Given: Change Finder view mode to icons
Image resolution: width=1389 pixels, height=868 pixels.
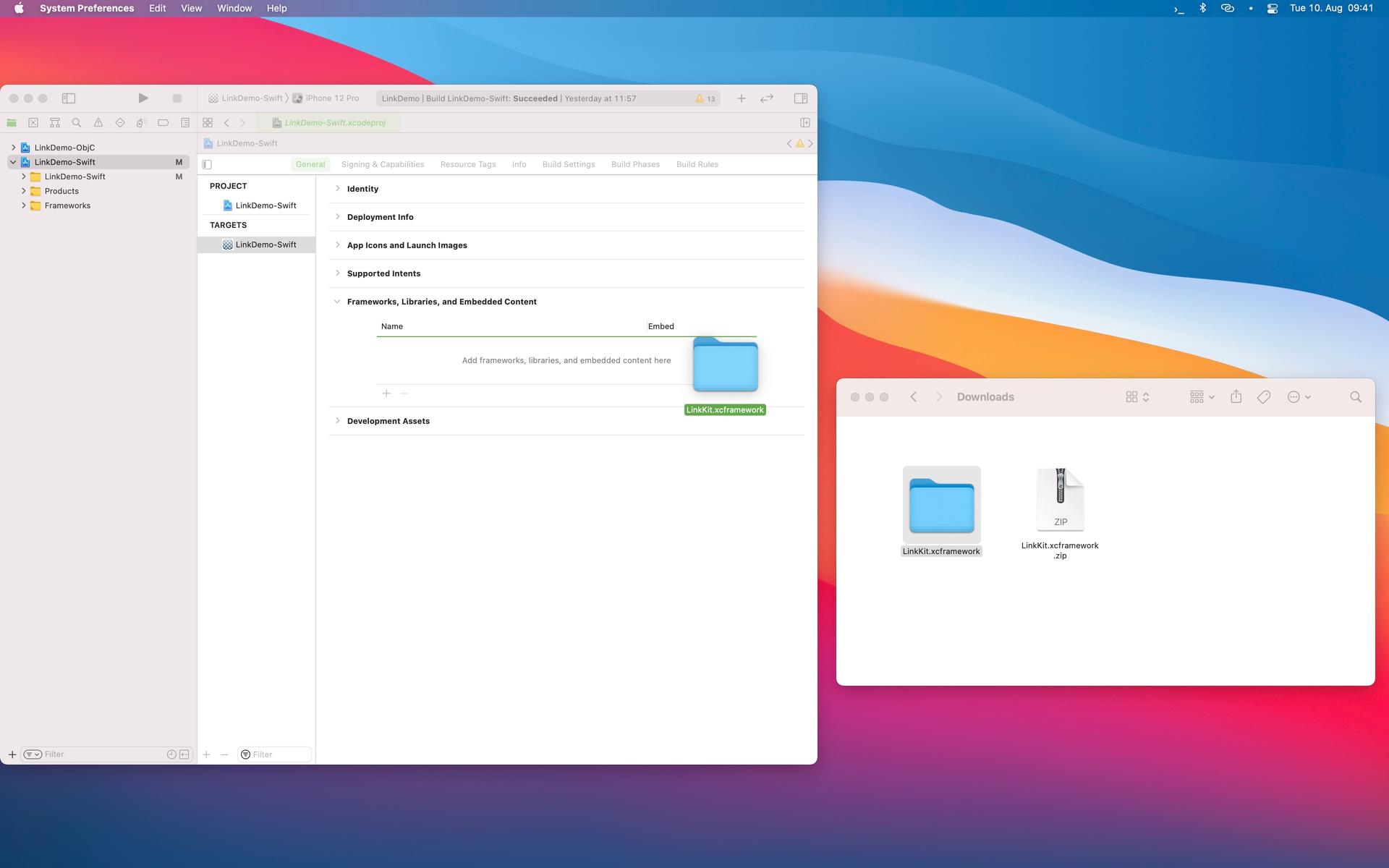Looking at the screenshot, I should tap(1137, 397).
